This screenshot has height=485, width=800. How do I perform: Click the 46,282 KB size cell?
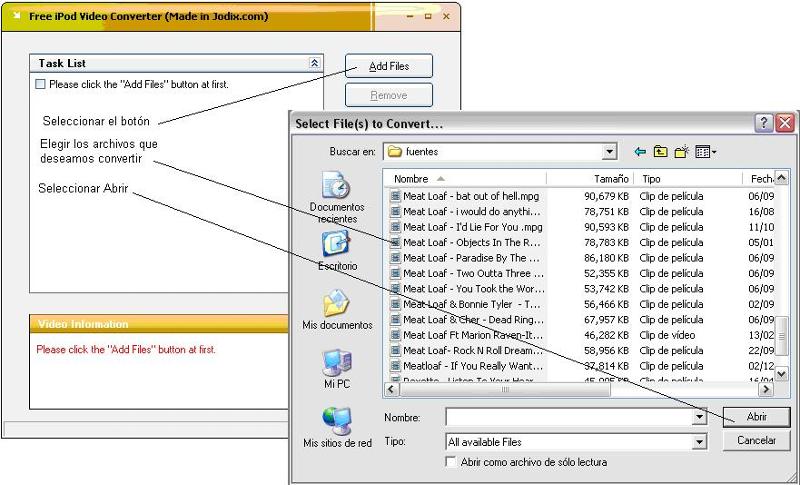click(606, 335)
